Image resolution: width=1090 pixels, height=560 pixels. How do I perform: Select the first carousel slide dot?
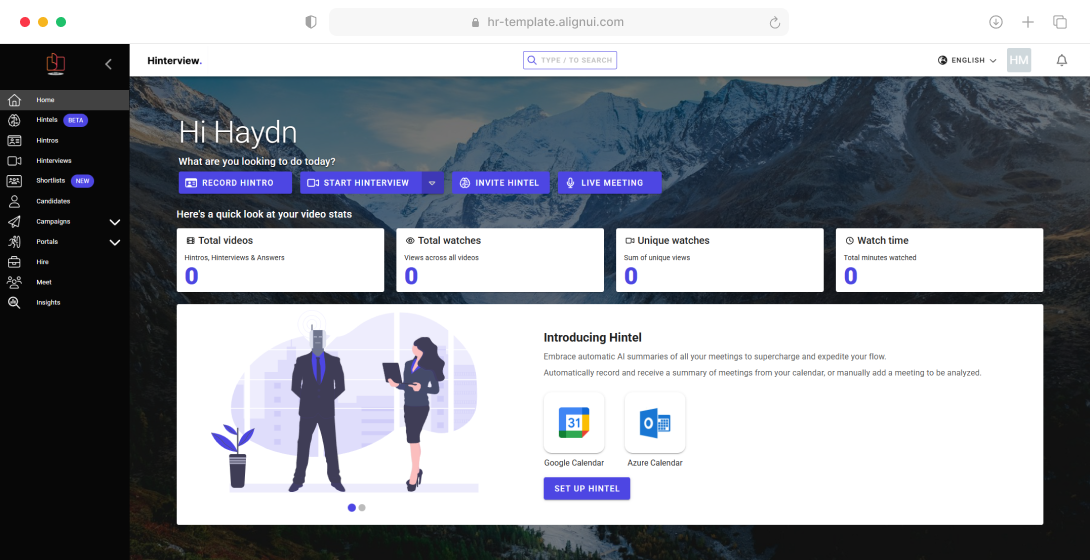pos(351,508)
